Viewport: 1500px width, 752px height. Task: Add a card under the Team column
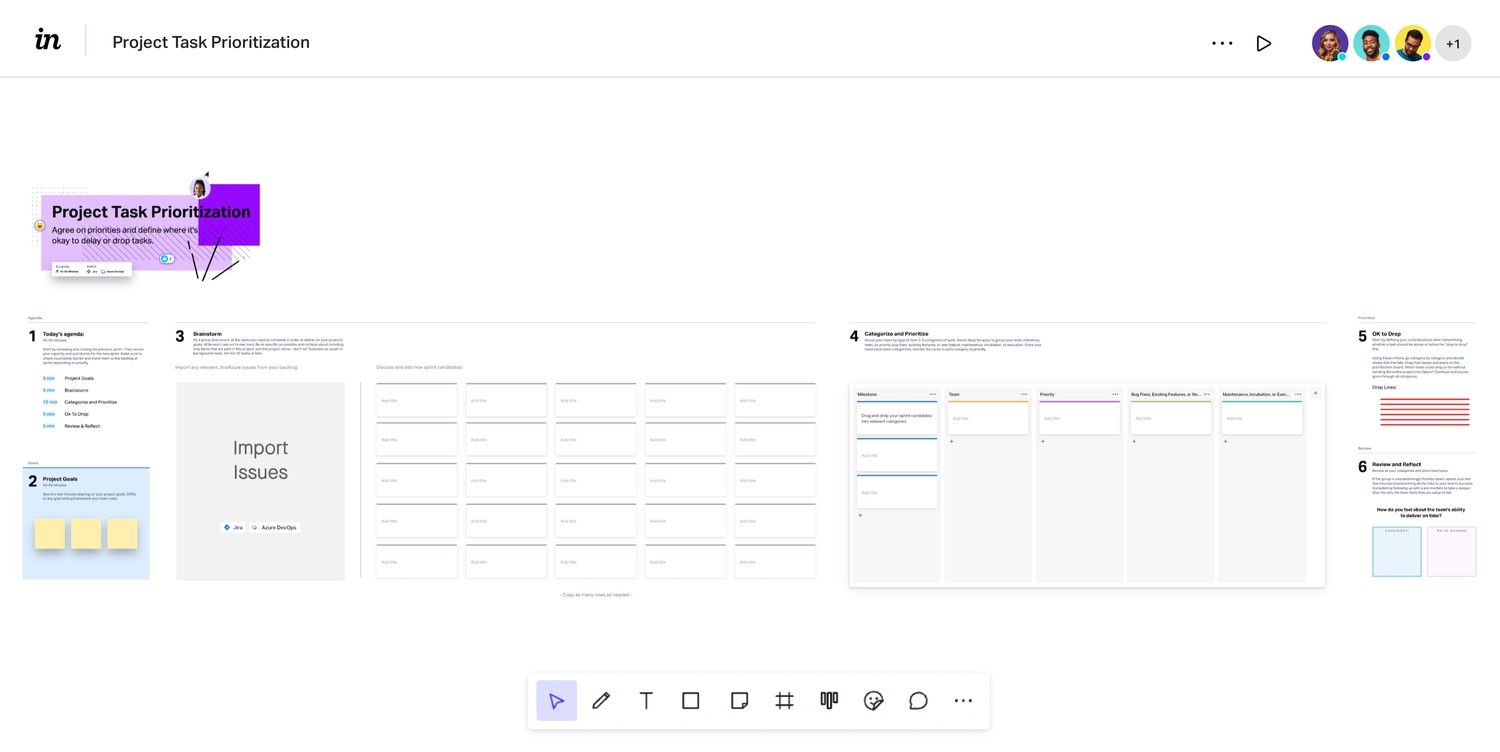point(951,441)
